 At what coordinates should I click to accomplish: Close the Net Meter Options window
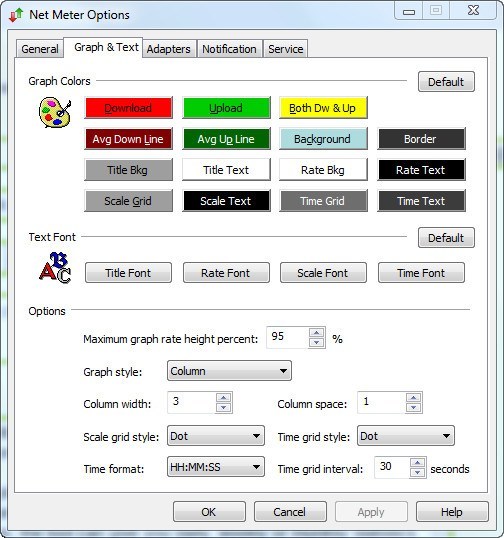point(473,10)
